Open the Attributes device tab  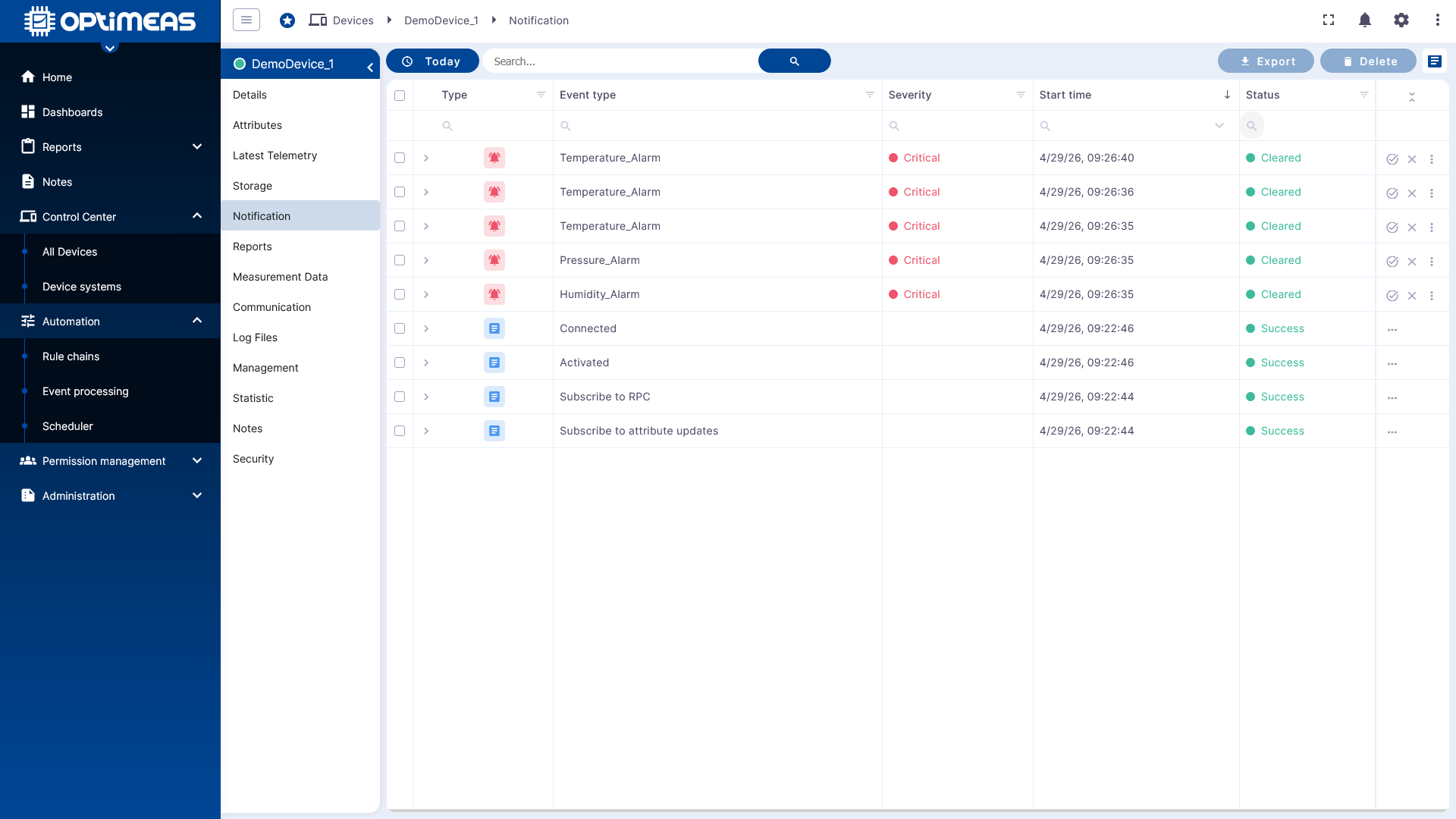point(300,125)
